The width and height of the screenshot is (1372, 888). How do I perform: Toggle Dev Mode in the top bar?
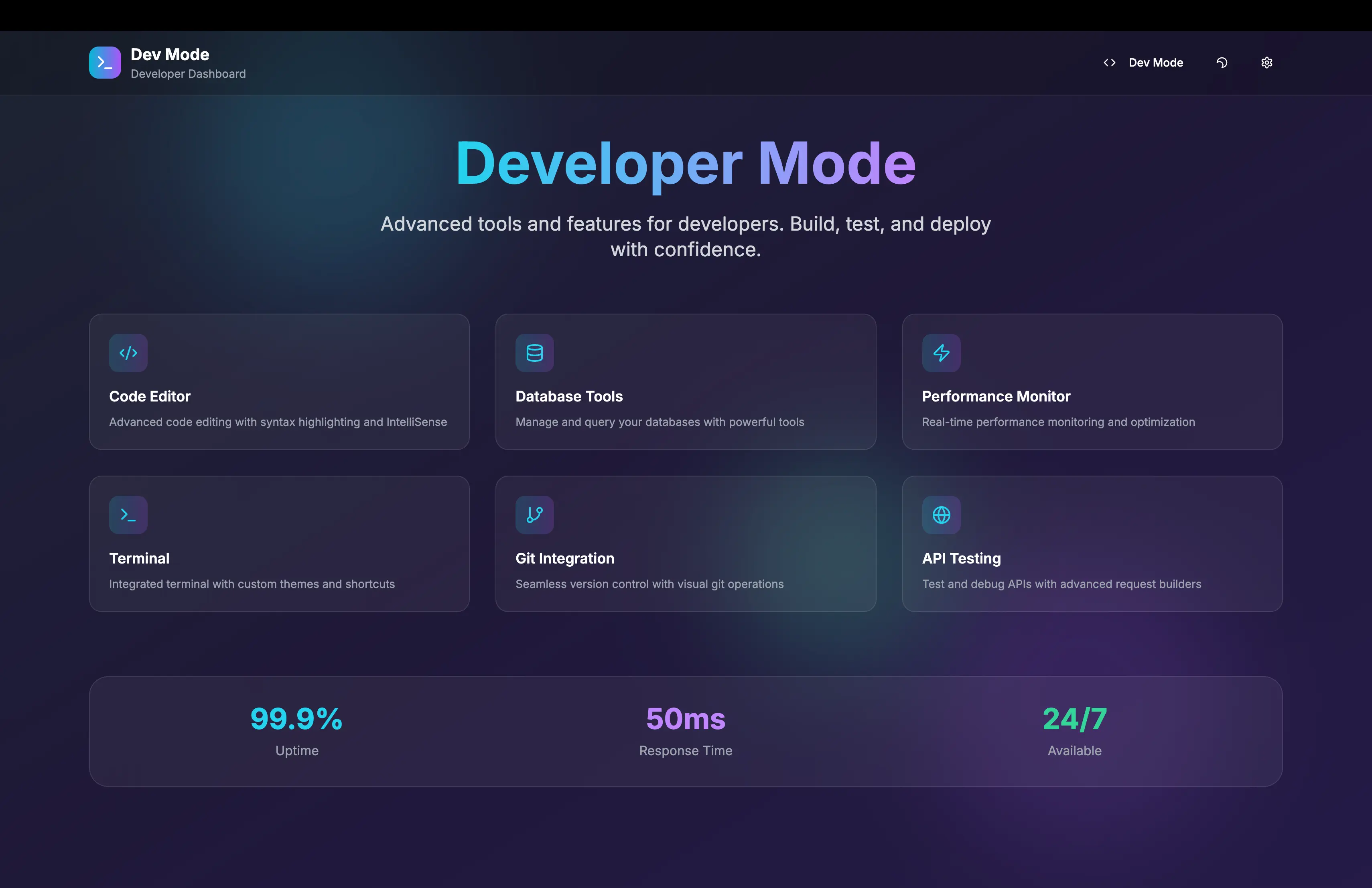click(x=1155, y=62)
